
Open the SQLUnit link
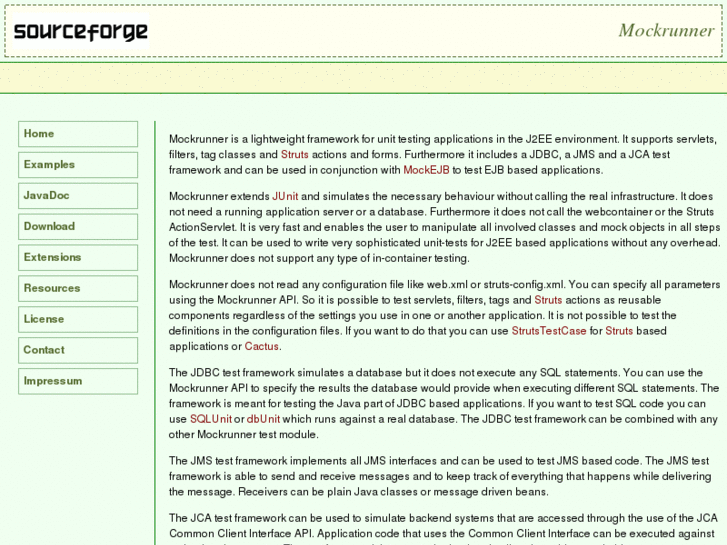click(210, 419)
